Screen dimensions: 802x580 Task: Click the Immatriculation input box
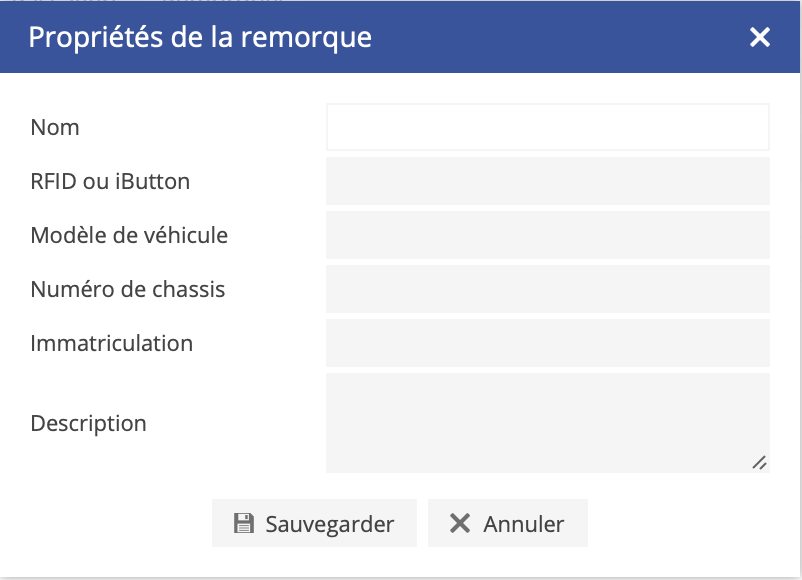(x=547, y=343)
